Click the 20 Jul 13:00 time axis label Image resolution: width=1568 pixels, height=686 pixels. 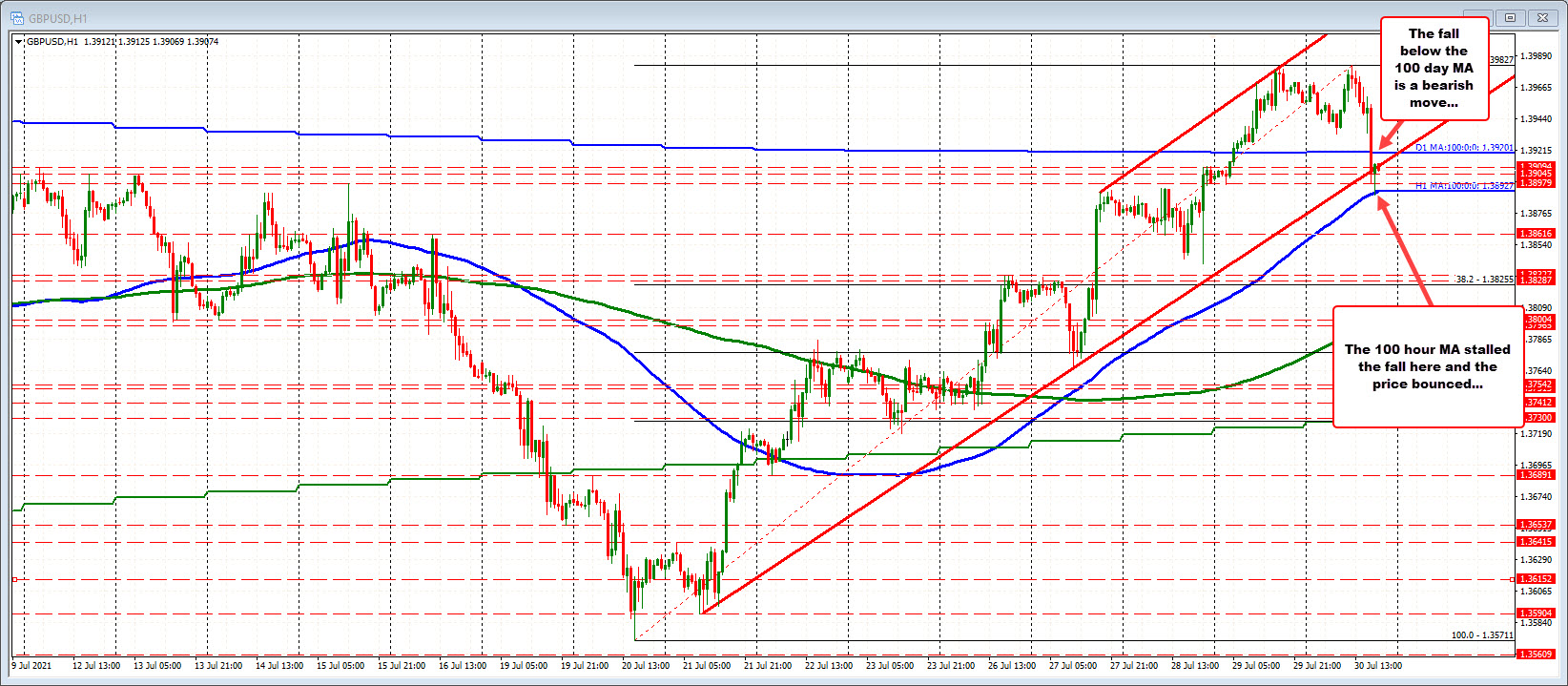click(x=645, y=665)
